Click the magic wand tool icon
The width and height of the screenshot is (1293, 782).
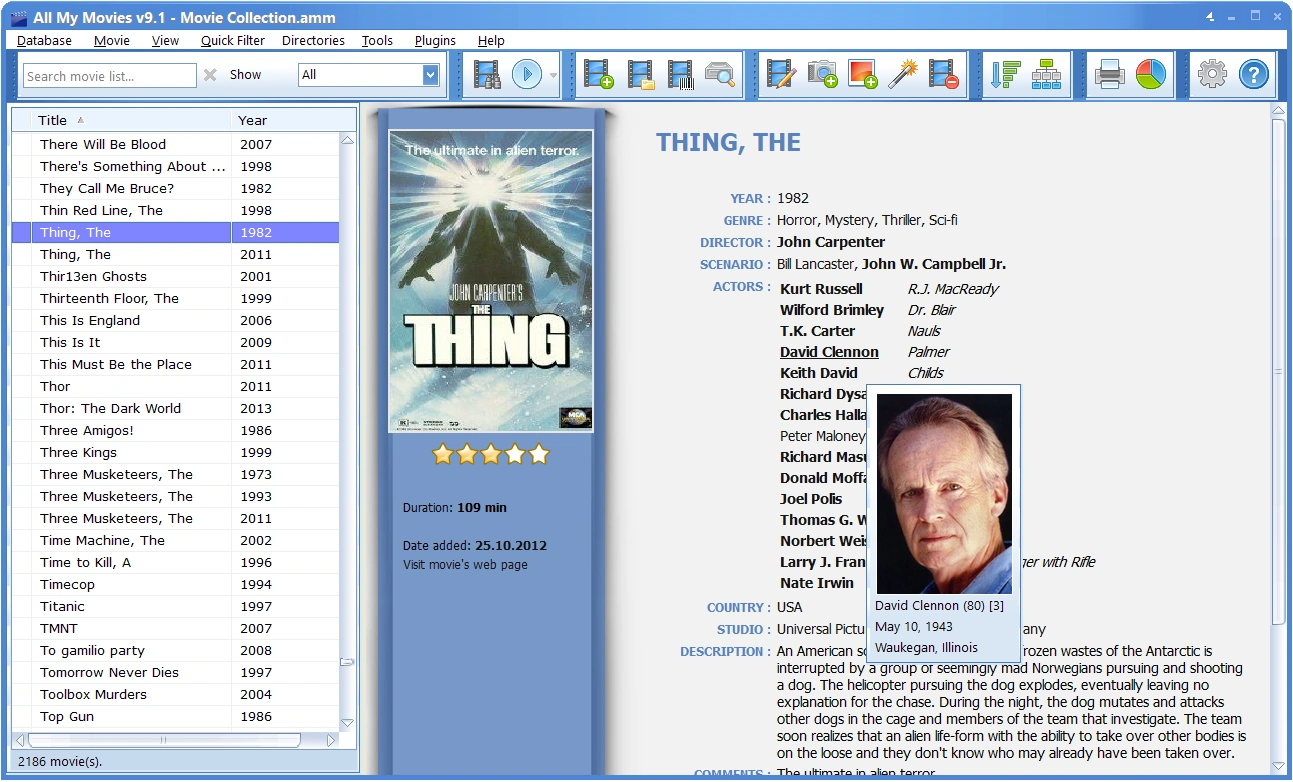click(903, 75)
